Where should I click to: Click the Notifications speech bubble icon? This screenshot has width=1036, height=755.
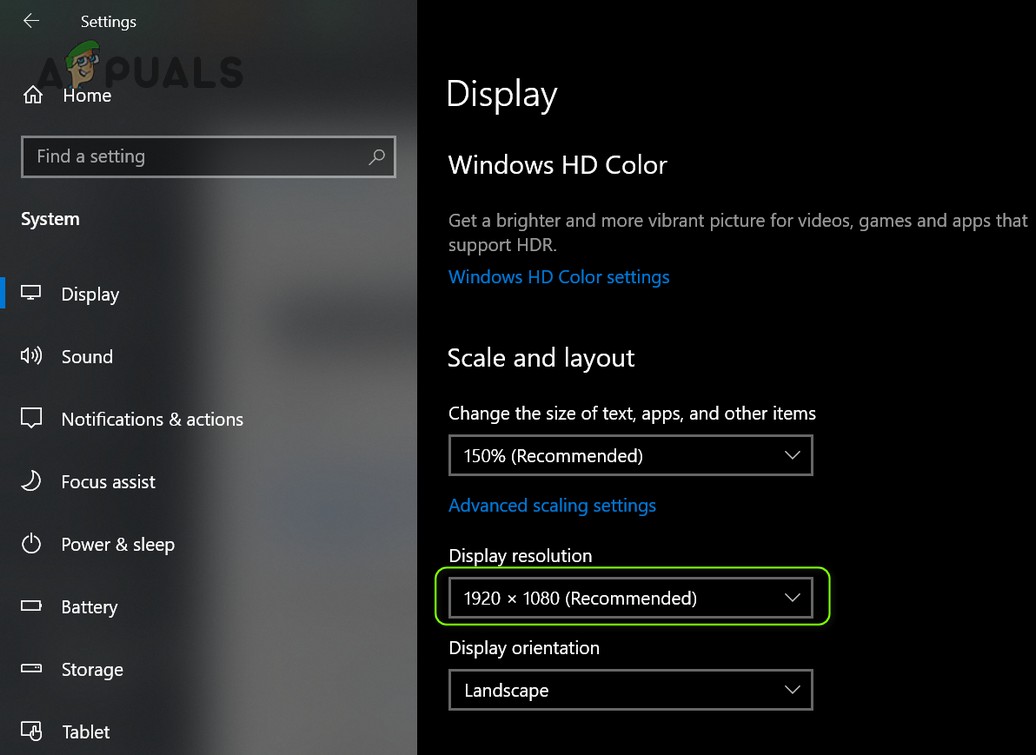click(31, 418)
